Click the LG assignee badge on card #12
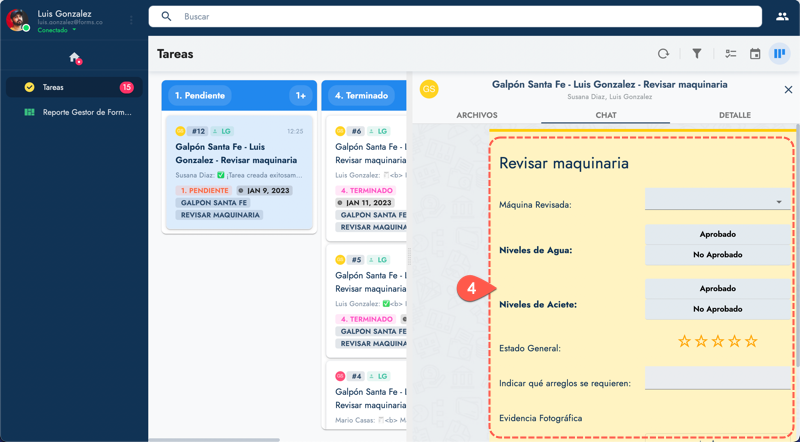 (221, 131)
